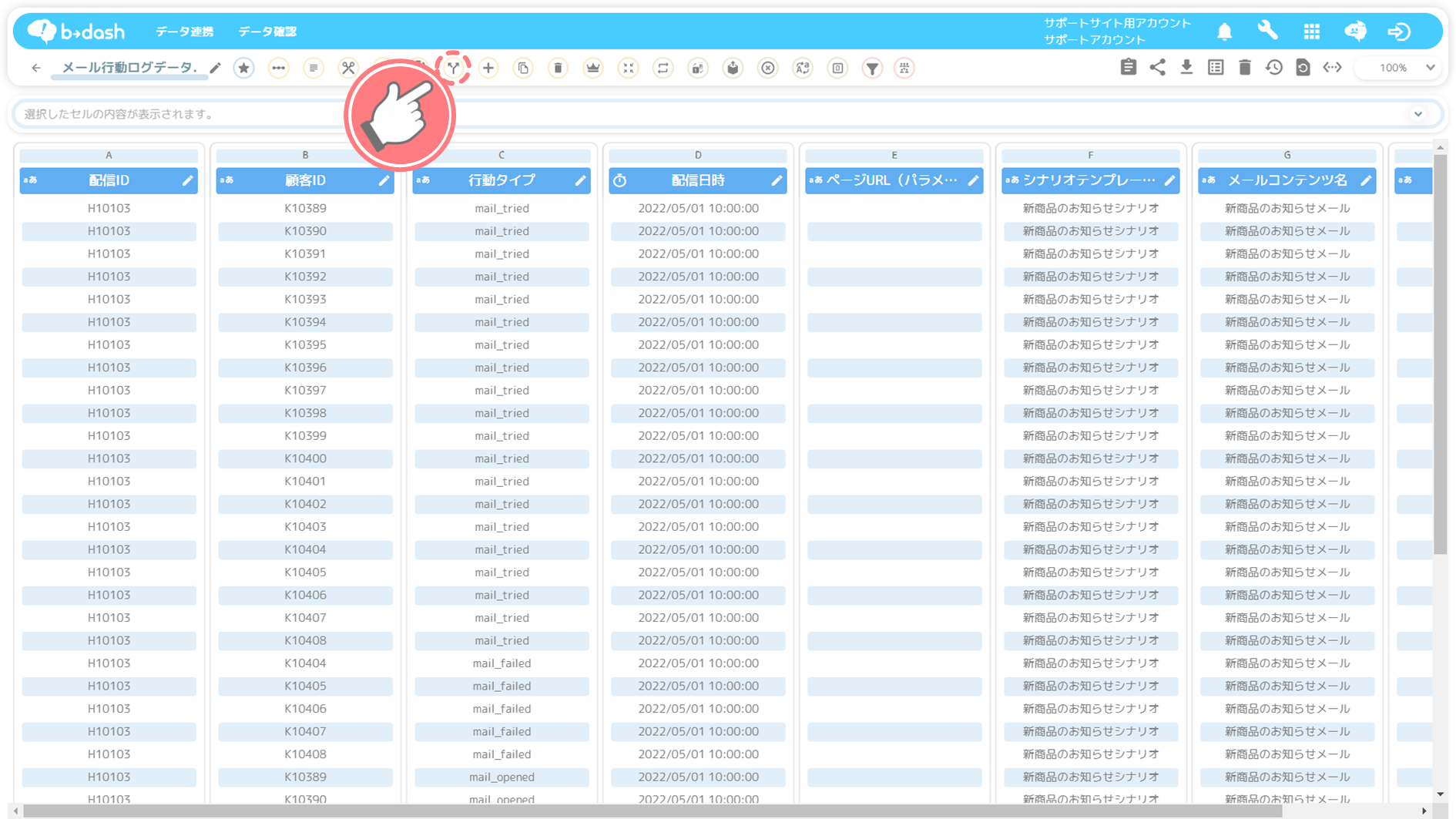Image resolution: width=1456 pixels, height=819 pixels.
Task: Select cell K10389 in first data row
Action: [x=305, y=208]
